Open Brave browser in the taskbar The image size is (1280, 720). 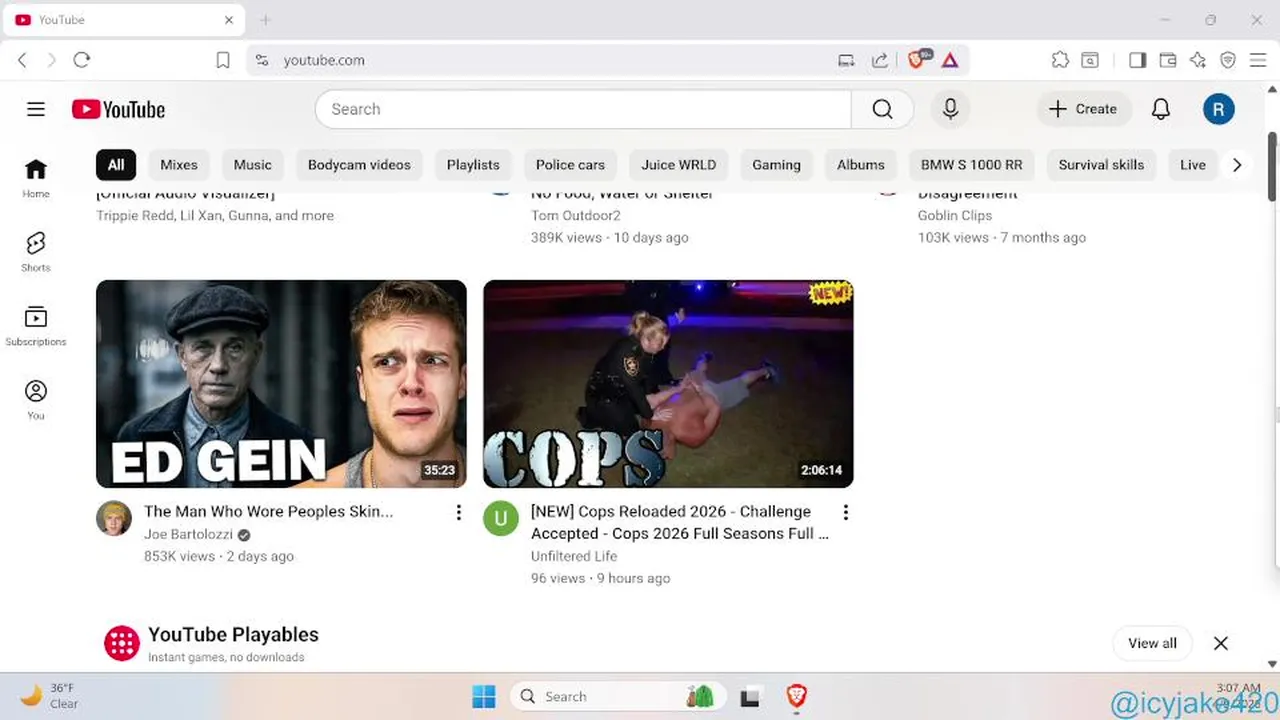coord(796,696)
